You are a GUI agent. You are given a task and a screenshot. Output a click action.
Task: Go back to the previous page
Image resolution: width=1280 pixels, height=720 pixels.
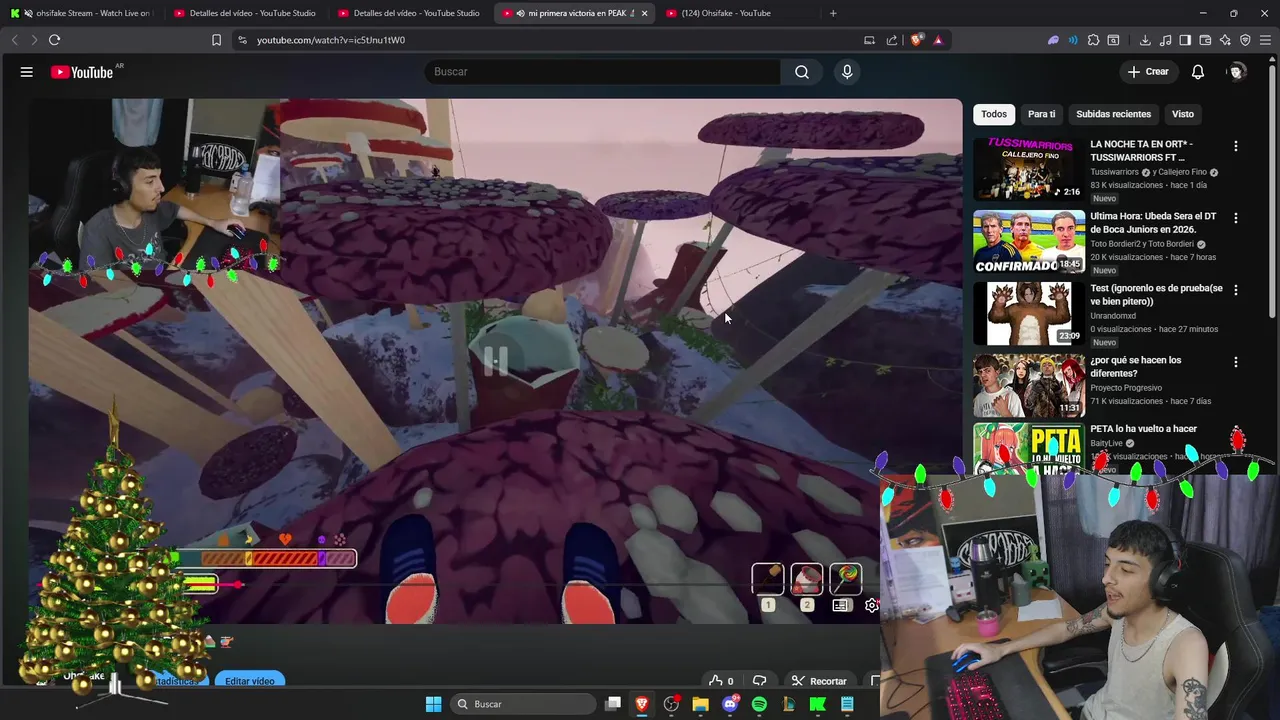tap(14, 40)
